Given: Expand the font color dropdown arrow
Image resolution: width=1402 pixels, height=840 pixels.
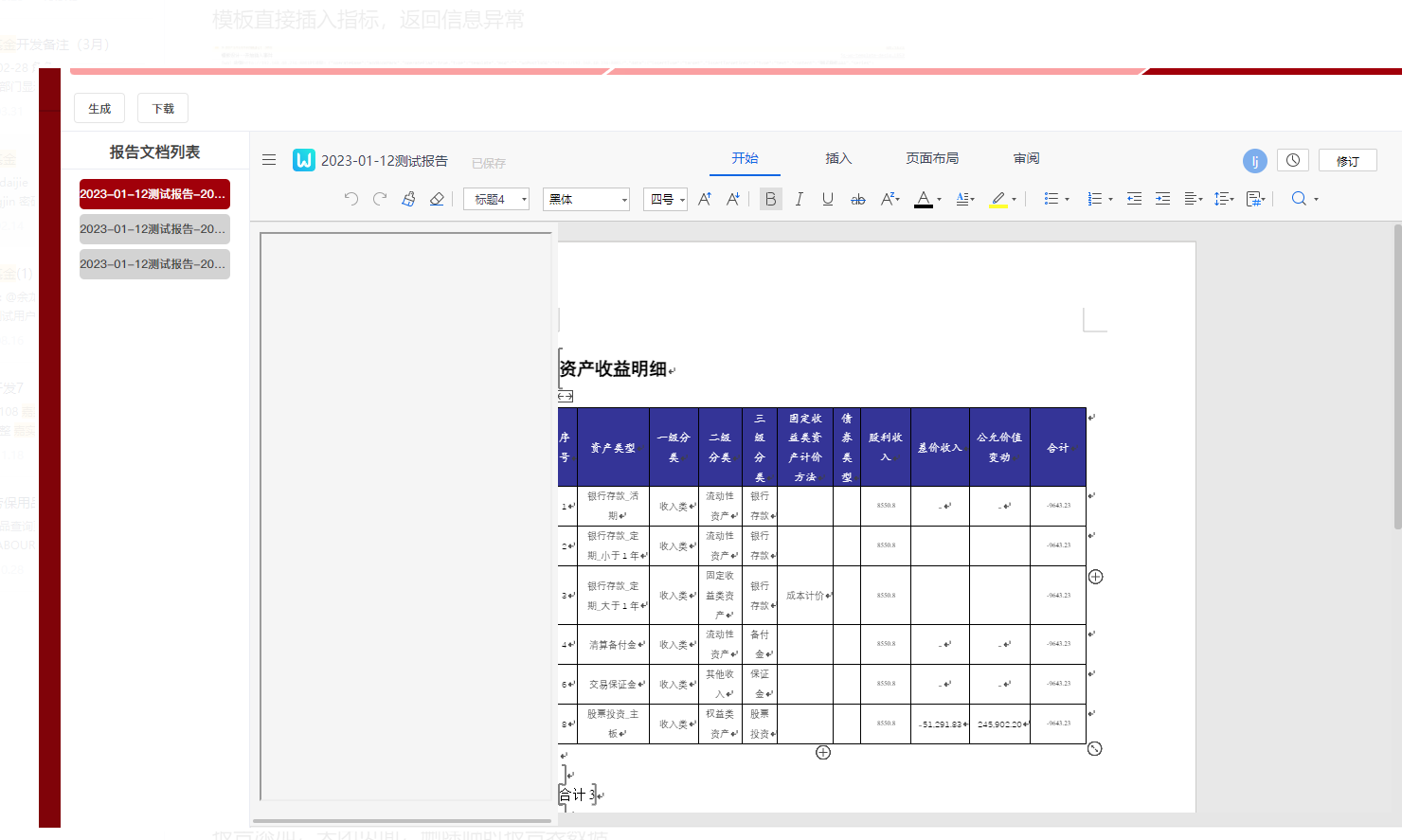Looking at the screenshot, I should coord(939,200).
